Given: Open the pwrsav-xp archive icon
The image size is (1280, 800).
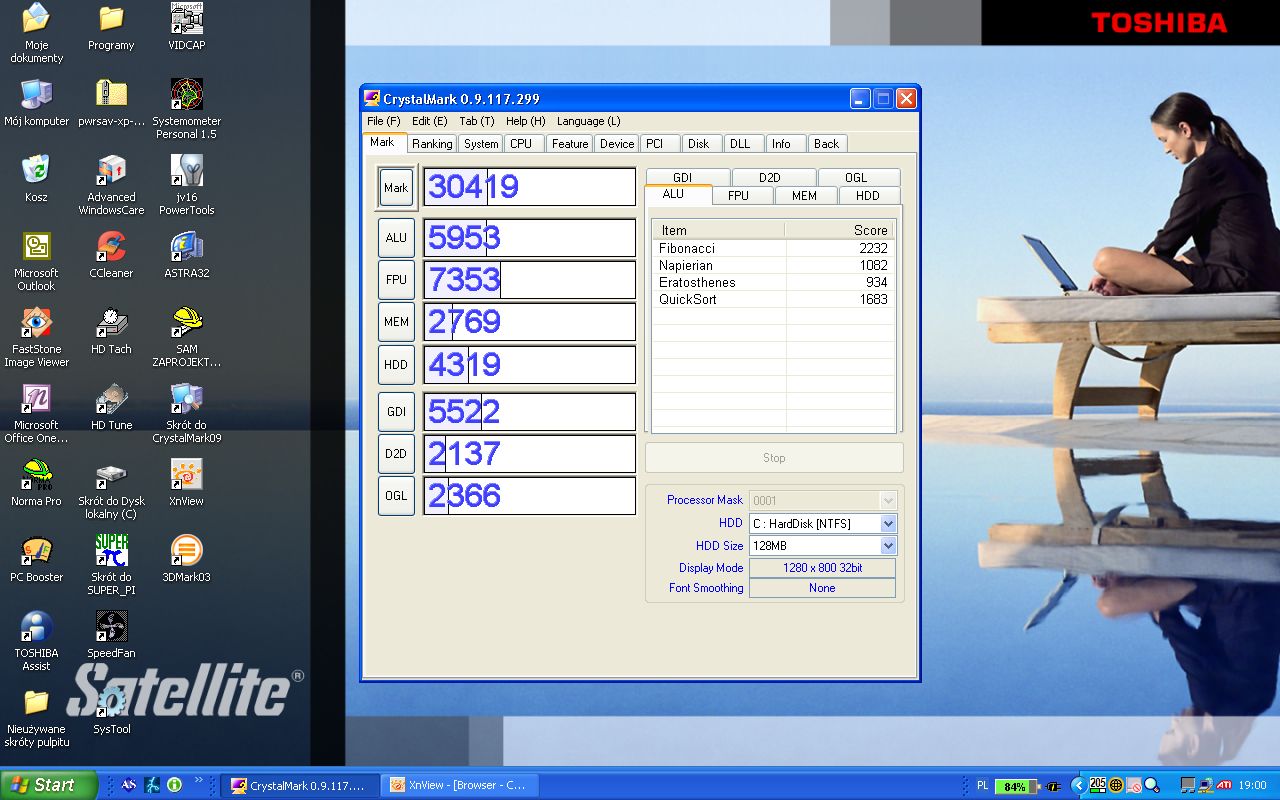Looking at the screenshot, I should 111,103.
